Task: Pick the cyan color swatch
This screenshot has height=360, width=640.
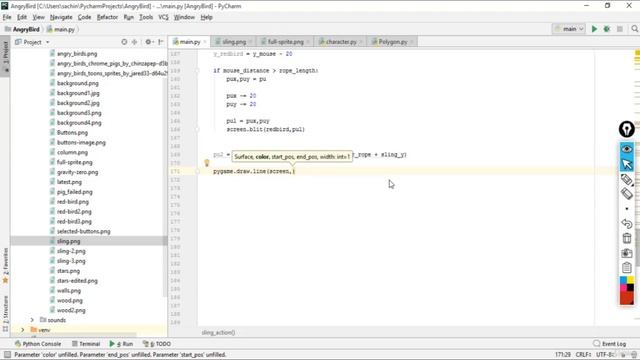Action: [623, 280]
